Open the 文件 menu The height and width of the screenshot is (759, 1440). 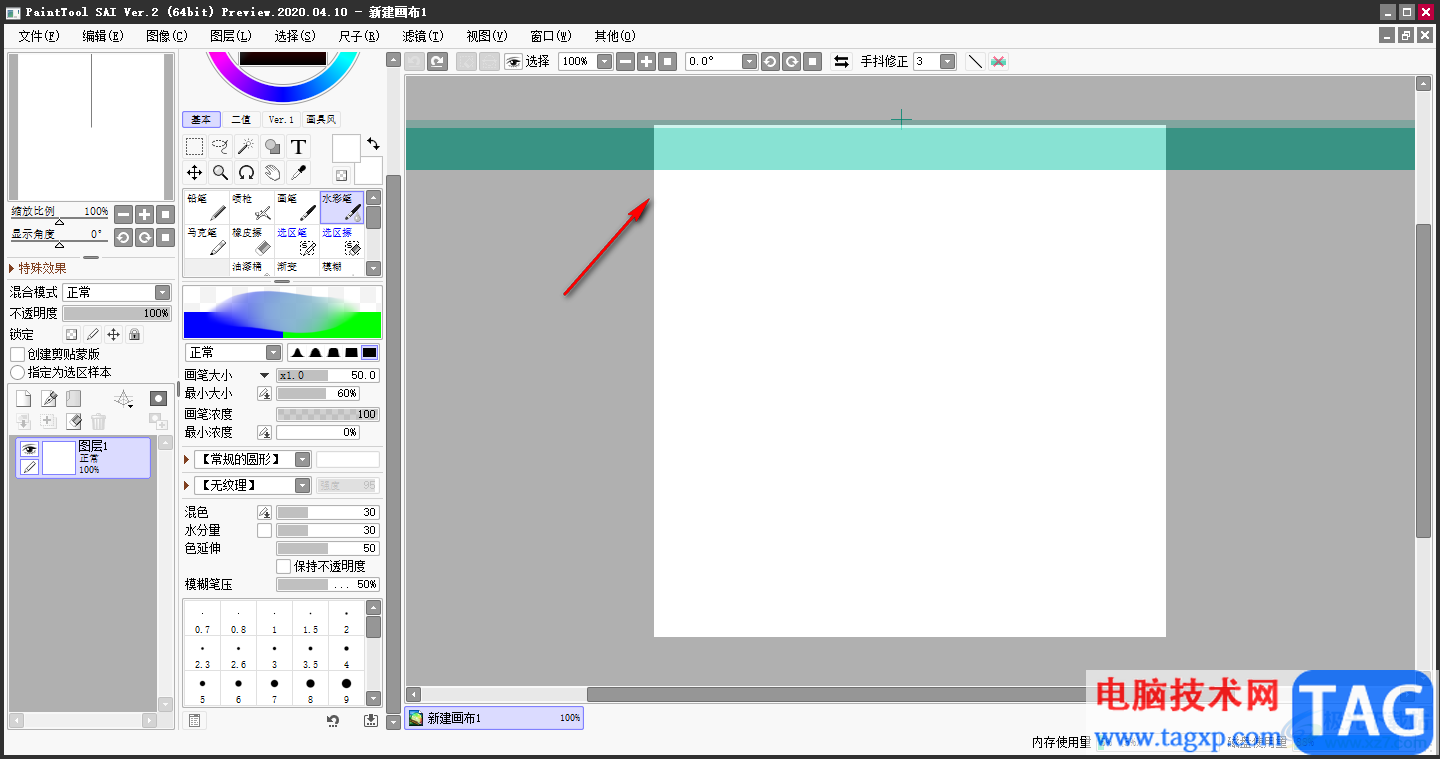coord(38,36)
